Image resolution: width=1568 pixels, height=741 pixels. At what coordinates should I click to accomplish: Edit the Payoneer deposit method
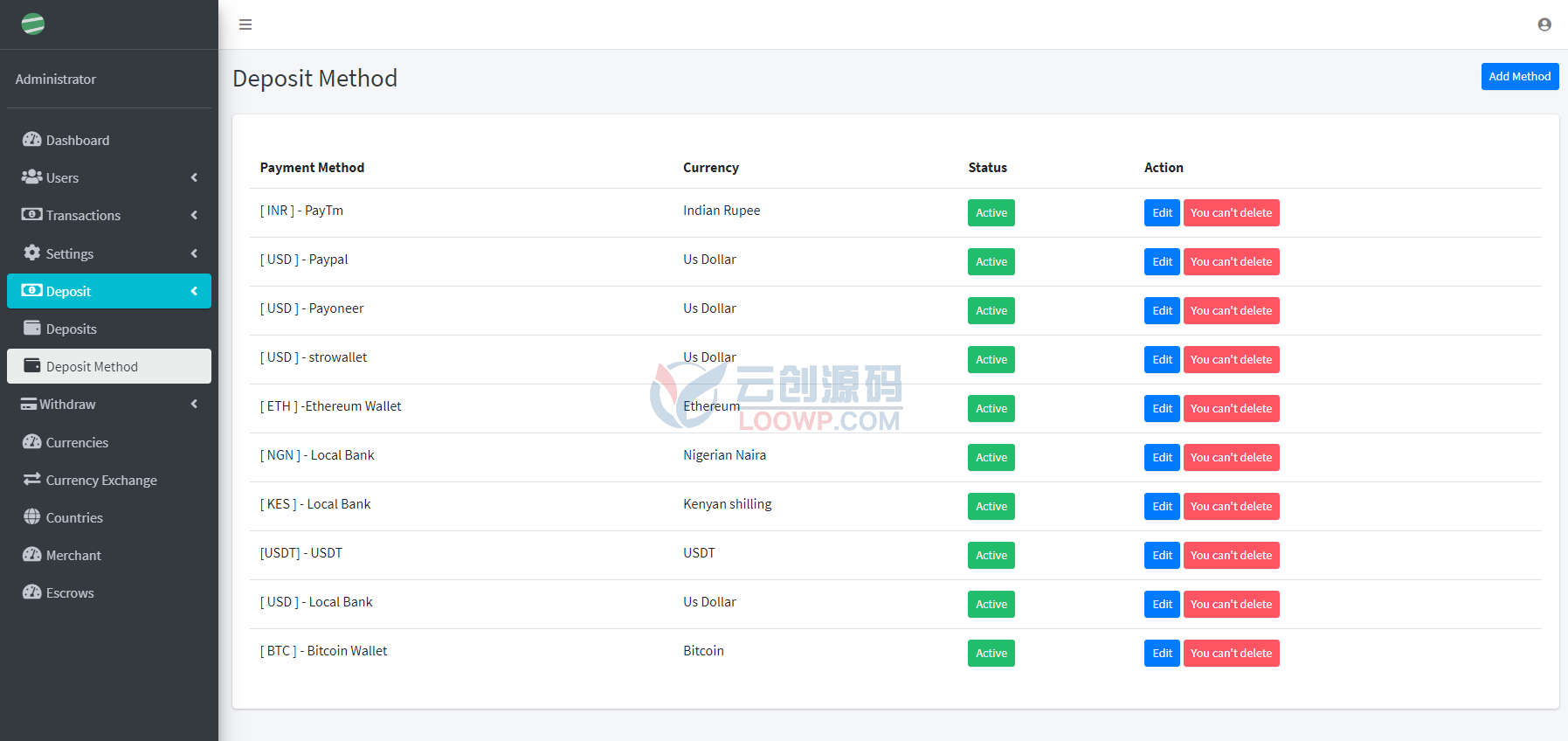(x=1162, y=310)
